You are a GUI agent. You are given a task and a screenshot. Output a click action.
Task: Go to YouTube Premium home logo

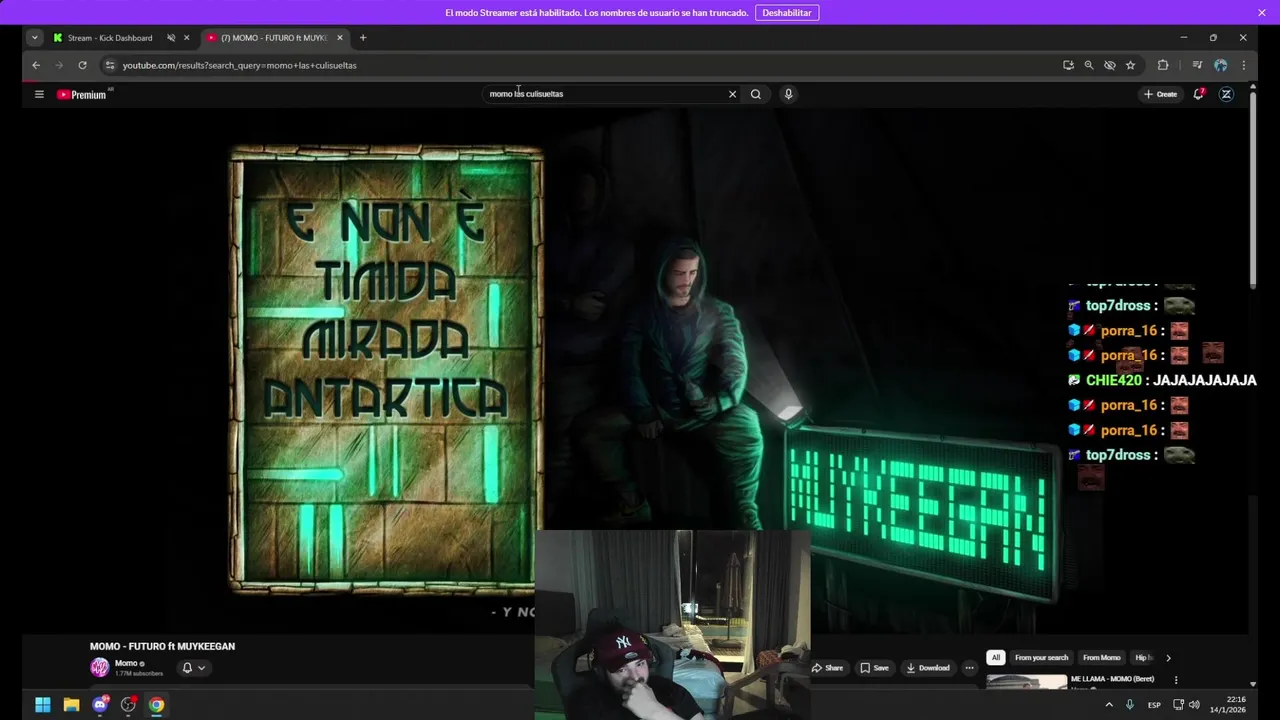tap(82, 94)
